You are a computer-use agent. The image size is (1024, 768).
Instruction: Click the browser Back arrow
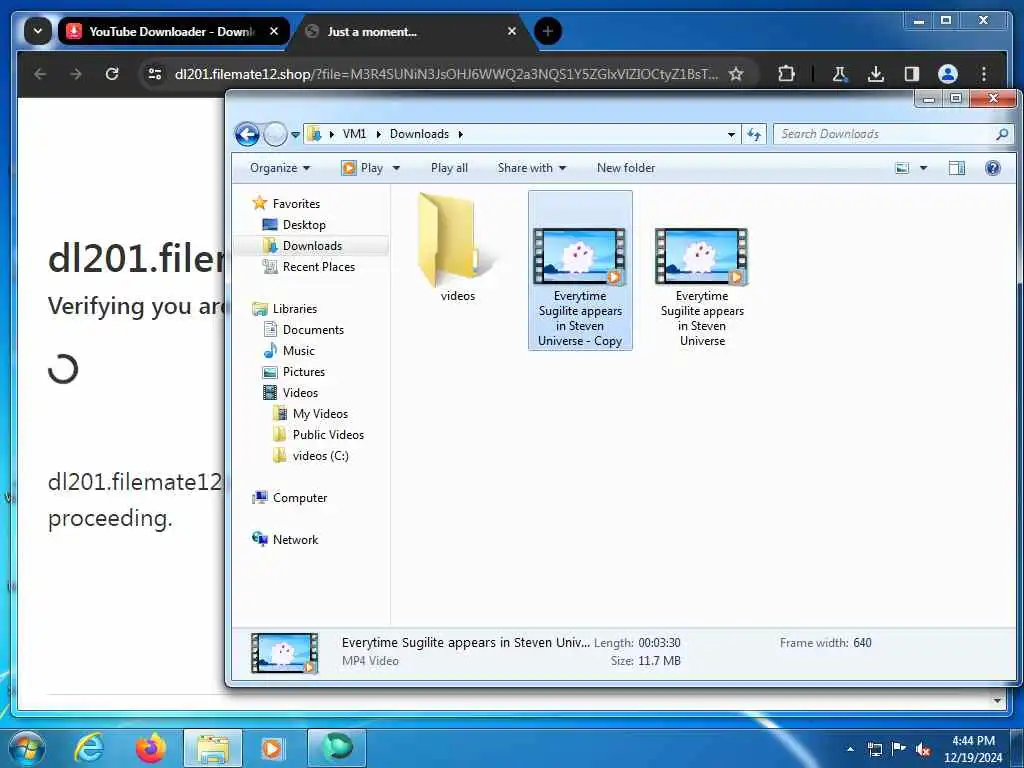pyautogui.click(x=40, y=74)
